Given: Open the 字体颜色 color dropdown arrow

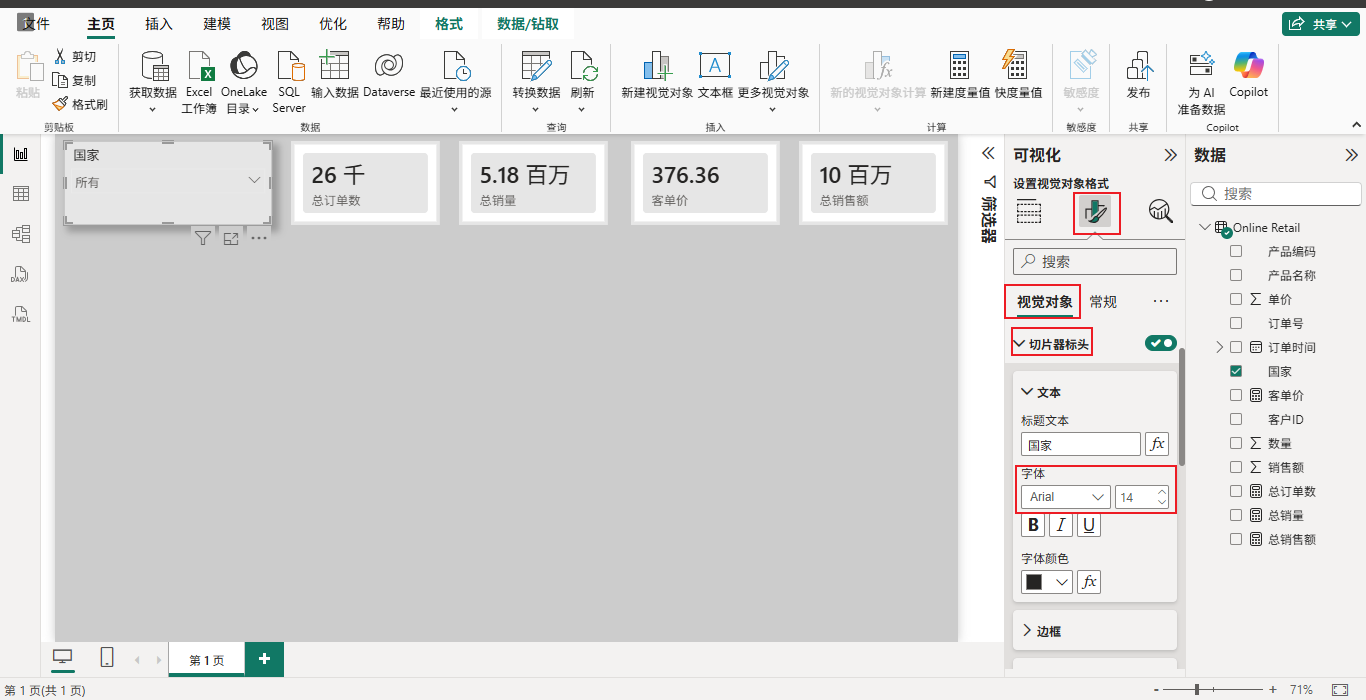Looking at the screenshot, I should pyautogui.click(x=1062, y=582).
